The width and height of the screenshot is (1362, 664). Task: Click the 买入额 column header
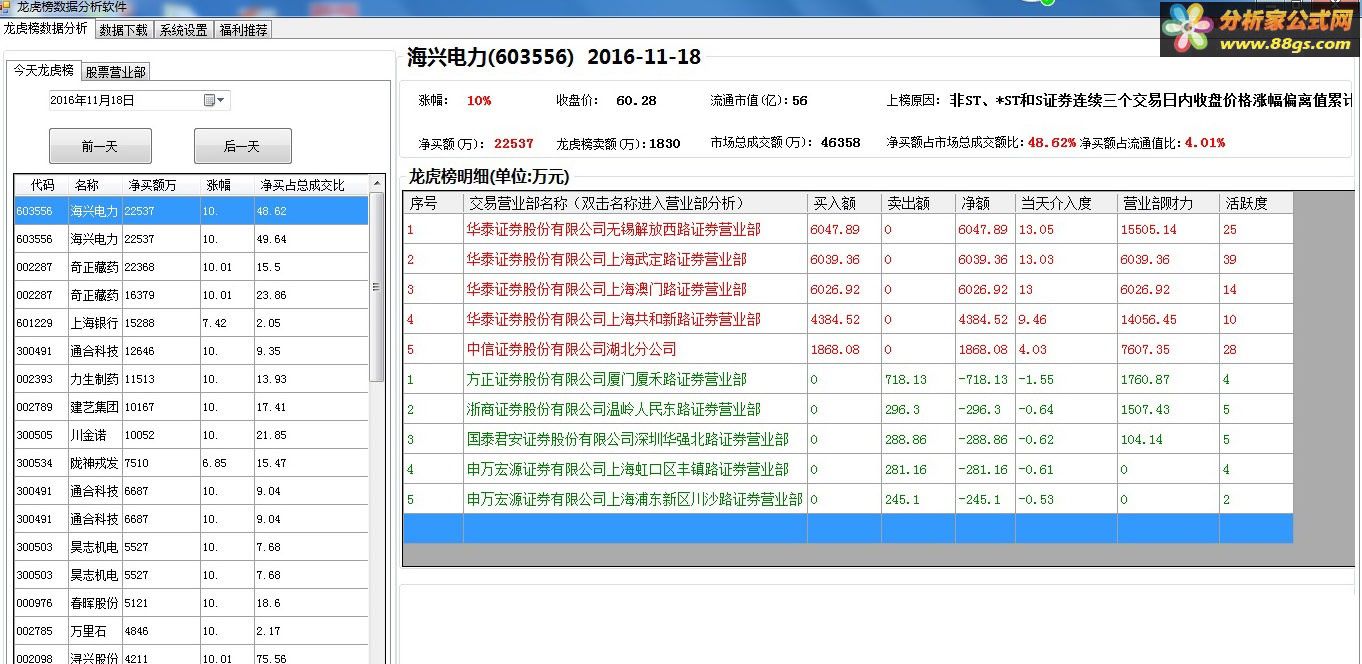tap(844, 203)
